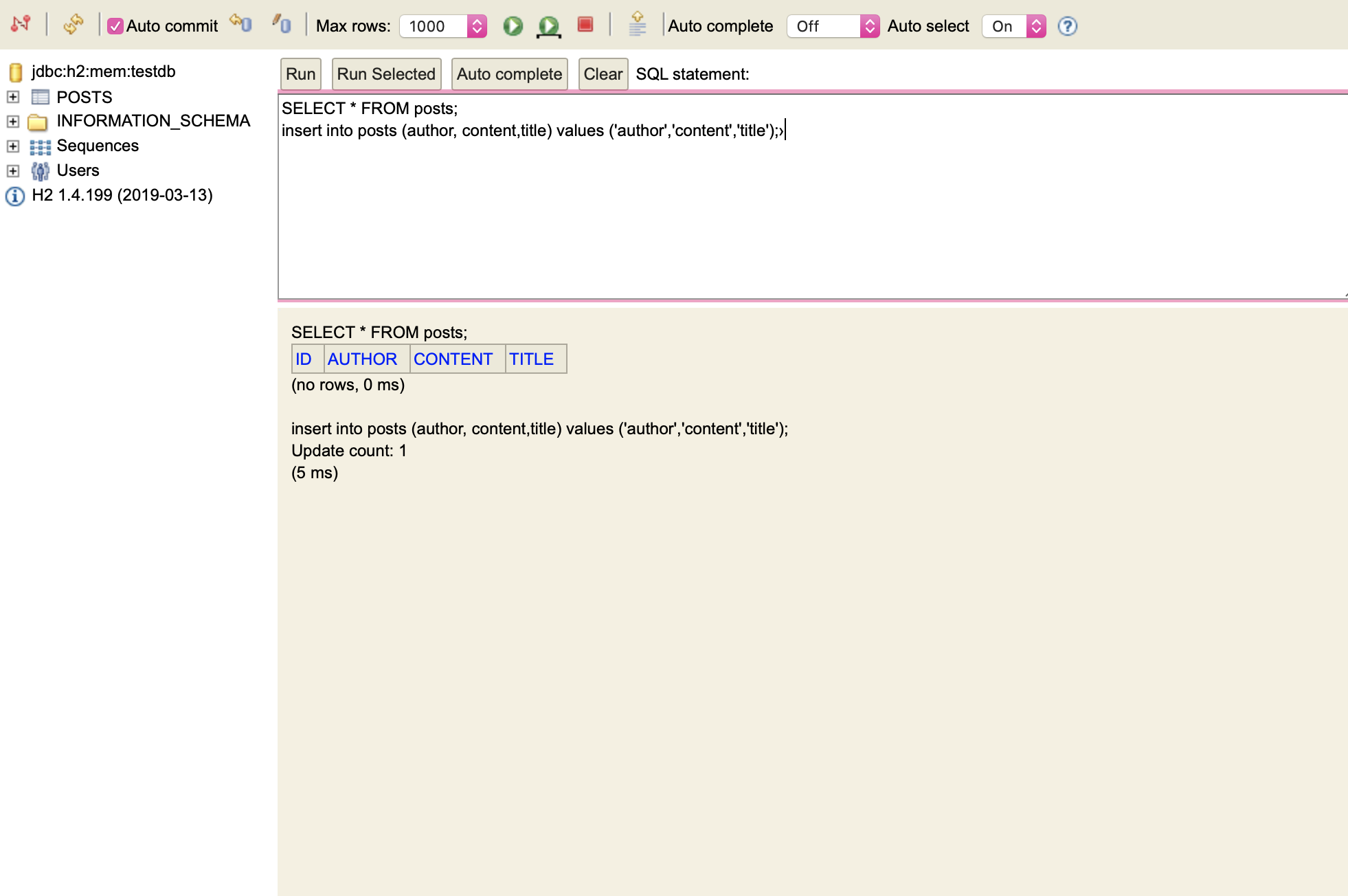
Task: Expand the Users tree node
Action: pyautogui.click(x=12, y=170)
